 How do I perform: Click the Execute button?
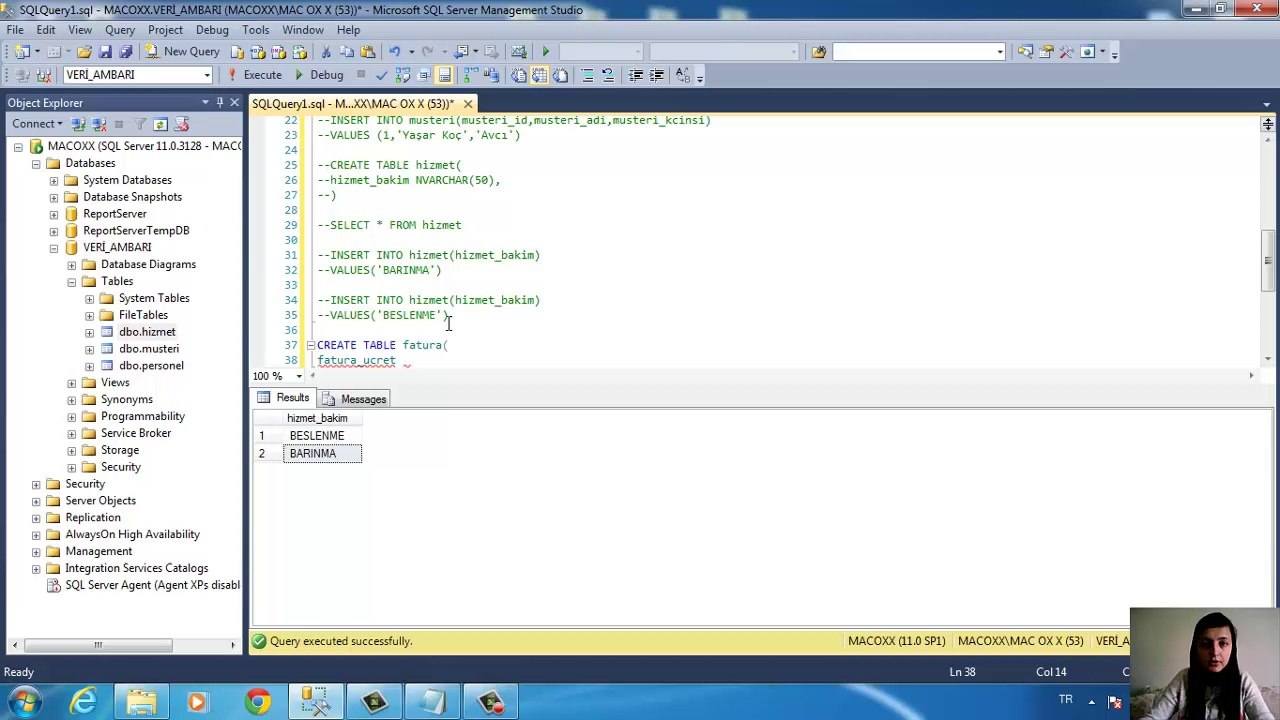254,75
